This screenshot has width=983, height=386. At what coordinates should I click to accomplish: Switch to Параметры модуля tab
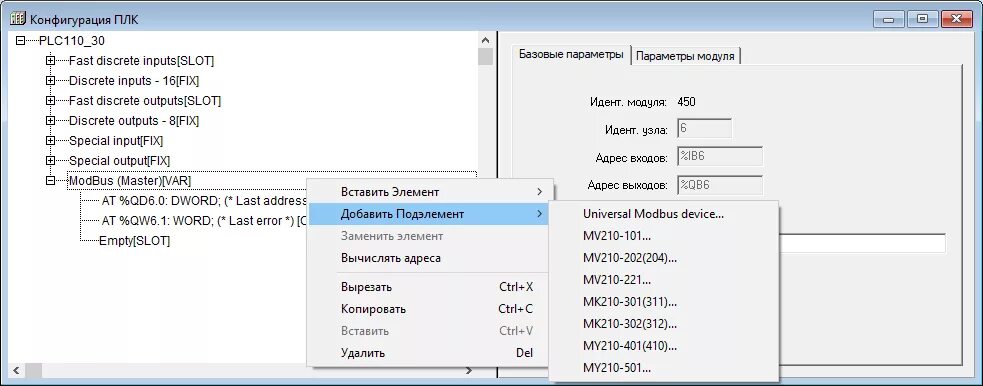pyautogui.click(x=685, y=56)
